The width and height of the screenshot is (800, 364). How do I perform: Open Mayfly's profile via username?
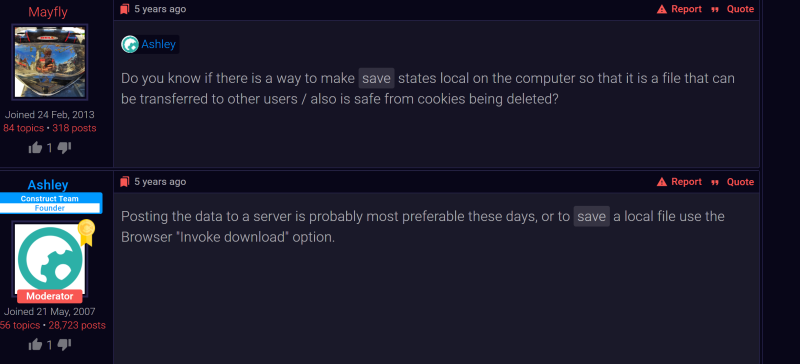point(48,12)
